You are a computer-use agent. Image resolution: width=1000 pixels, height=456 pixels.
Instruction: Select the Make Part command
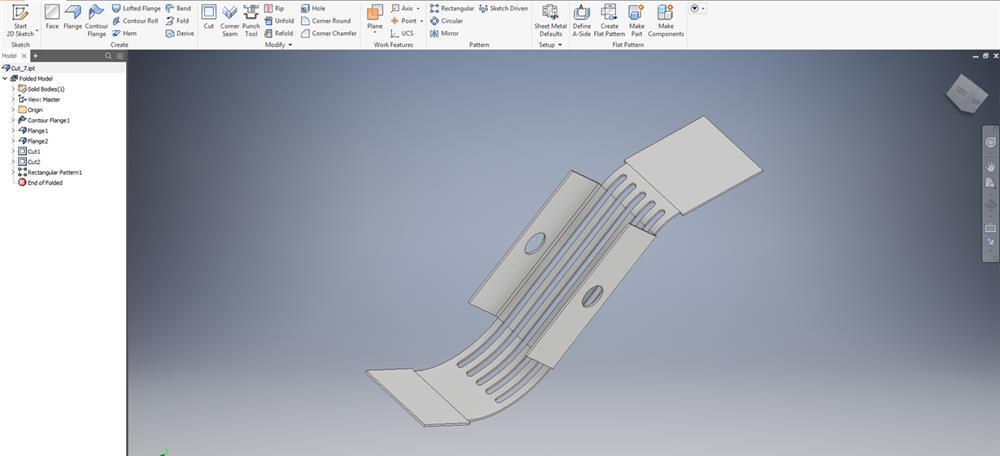coord(636,20)
